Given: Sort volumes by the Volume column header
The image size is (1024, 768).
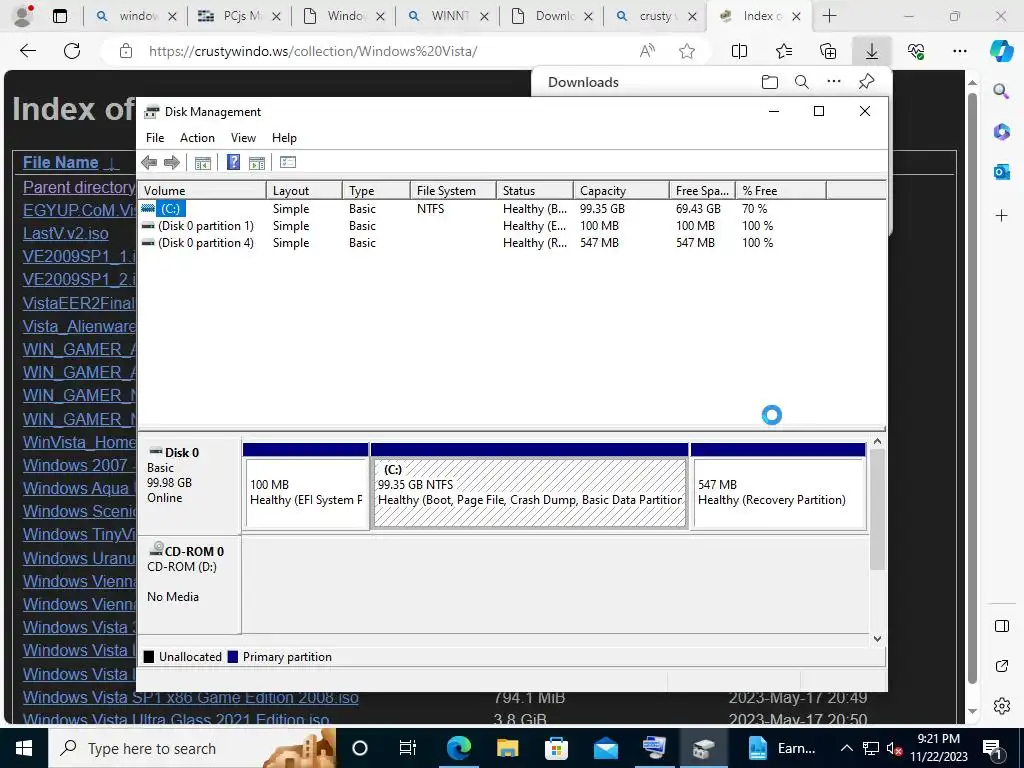Looking at the screenshot, I should [x=202, y=191].
